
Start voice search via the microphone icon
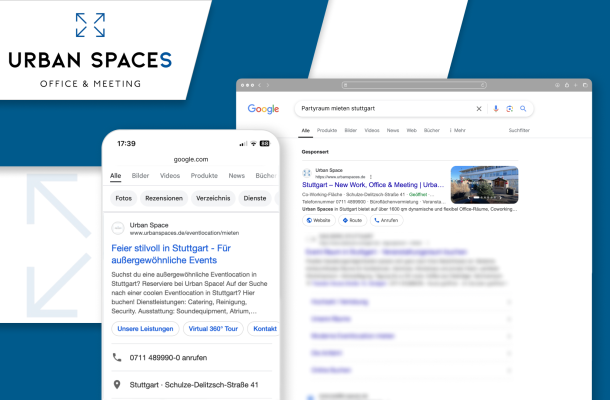(x=496, y=108)
